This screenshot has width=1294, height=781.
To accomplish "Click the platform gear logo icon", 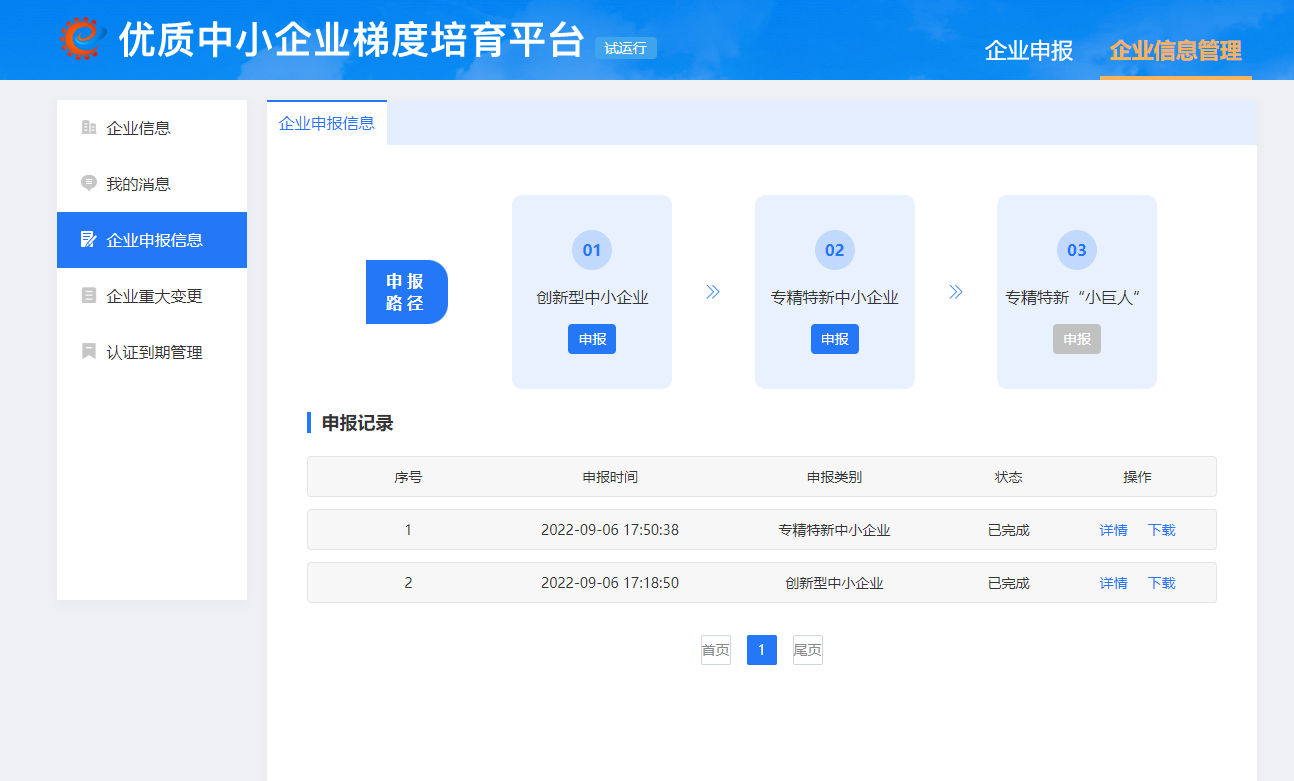I will [82, 39].
